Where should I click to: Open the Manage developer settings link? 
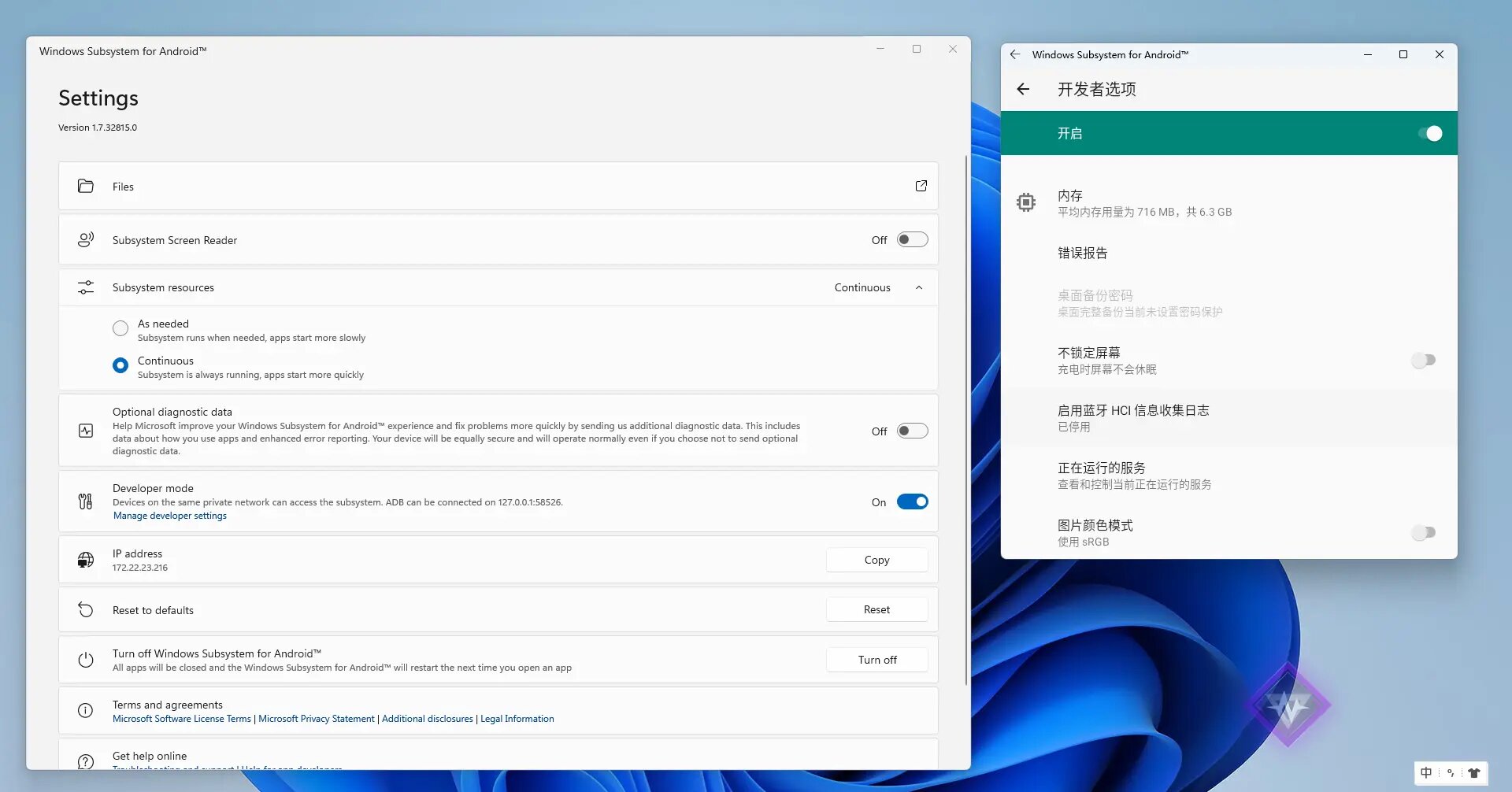169,516
